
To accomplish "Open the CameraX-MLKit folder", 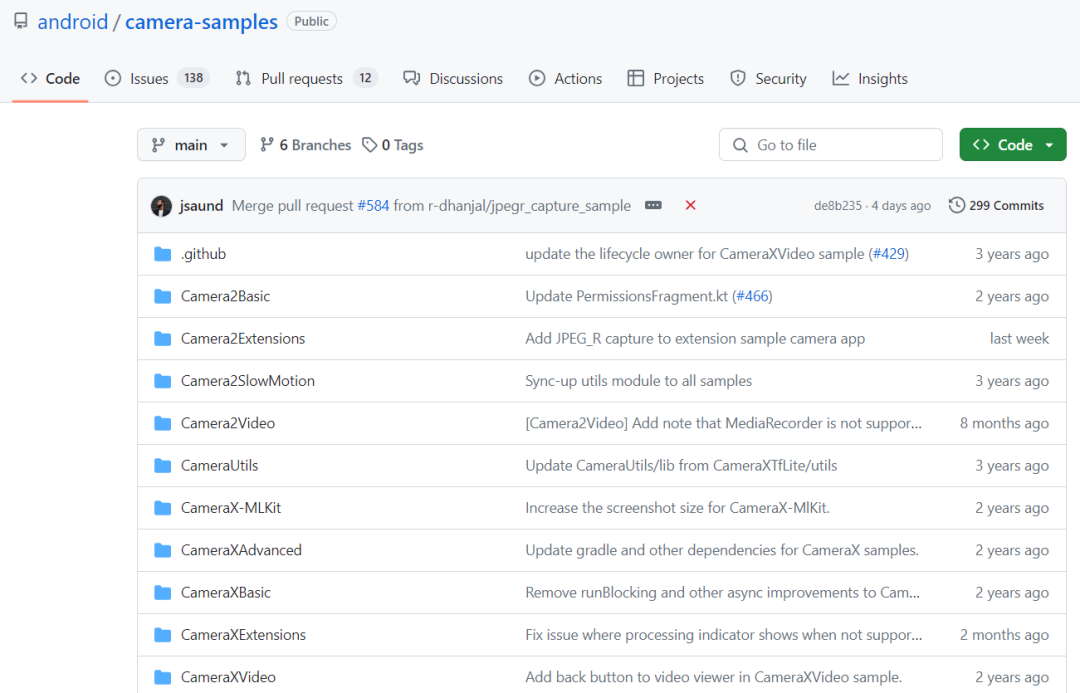I will point(231,508).
